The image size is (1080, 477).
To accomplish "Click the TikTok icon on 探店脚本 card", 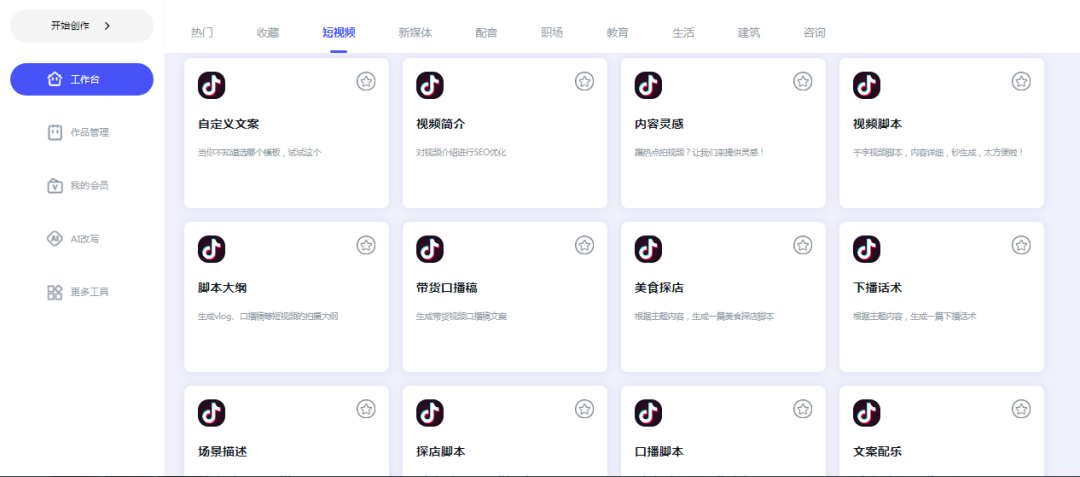I will click(430, 413).
